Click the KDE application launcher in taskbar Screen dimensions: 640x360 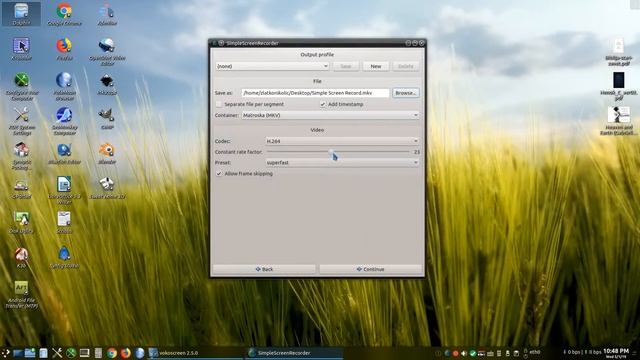[6, 353]
